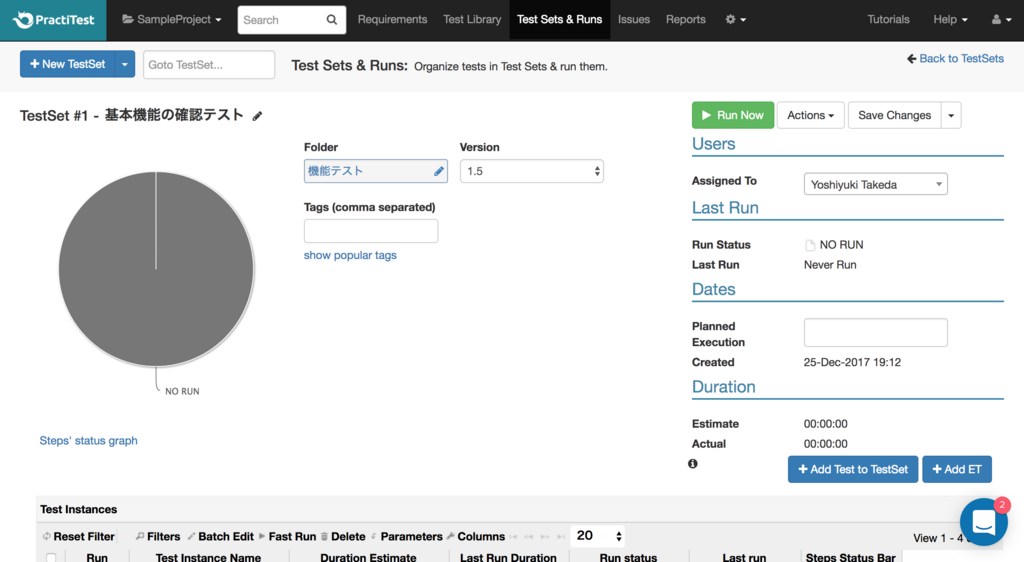Click the duration info icon
The height and width of the screenshot is (562, 1024).
[x=693, y=463]
